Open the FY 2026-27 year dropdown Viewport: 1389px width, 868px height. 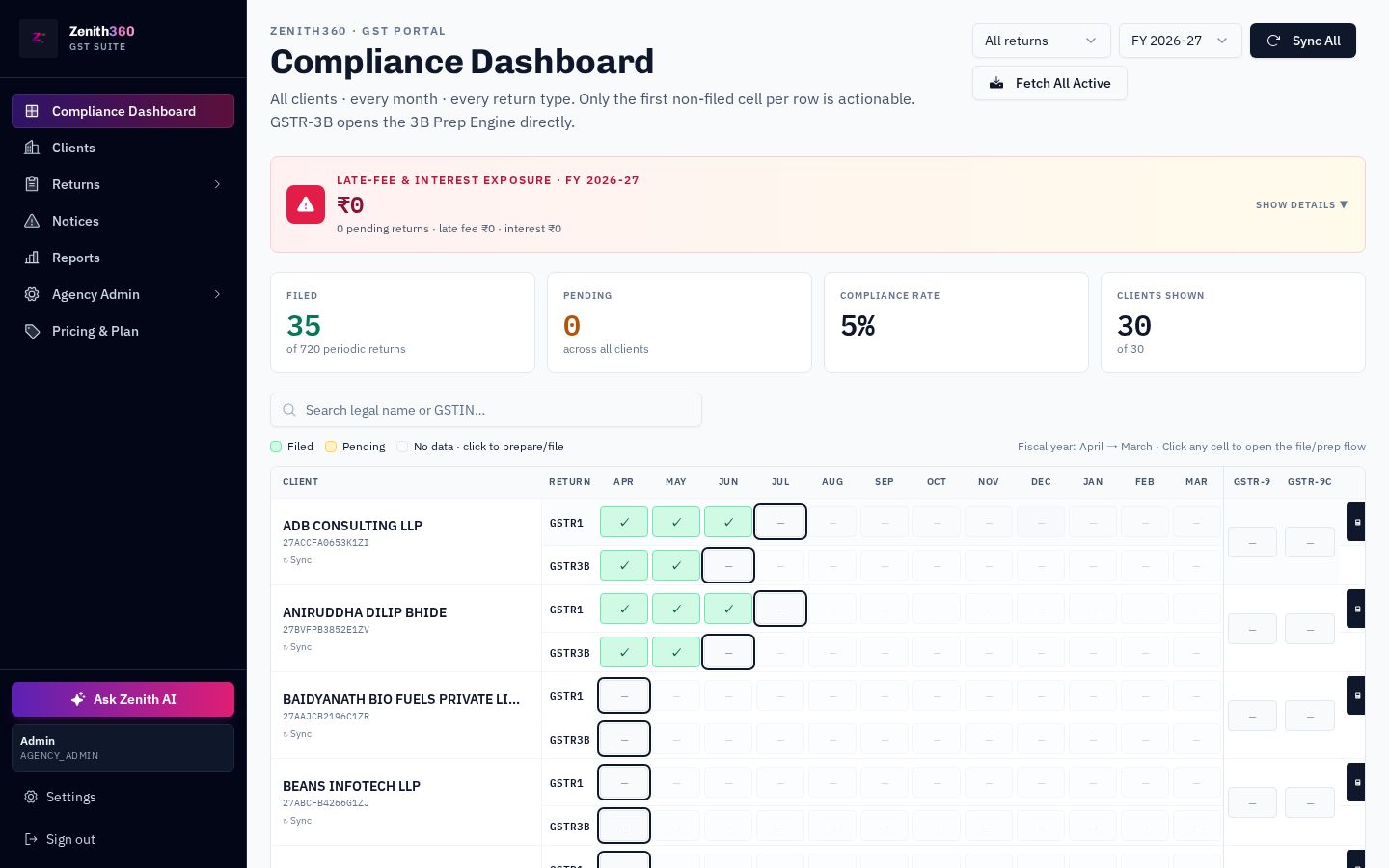[1181, 41]
